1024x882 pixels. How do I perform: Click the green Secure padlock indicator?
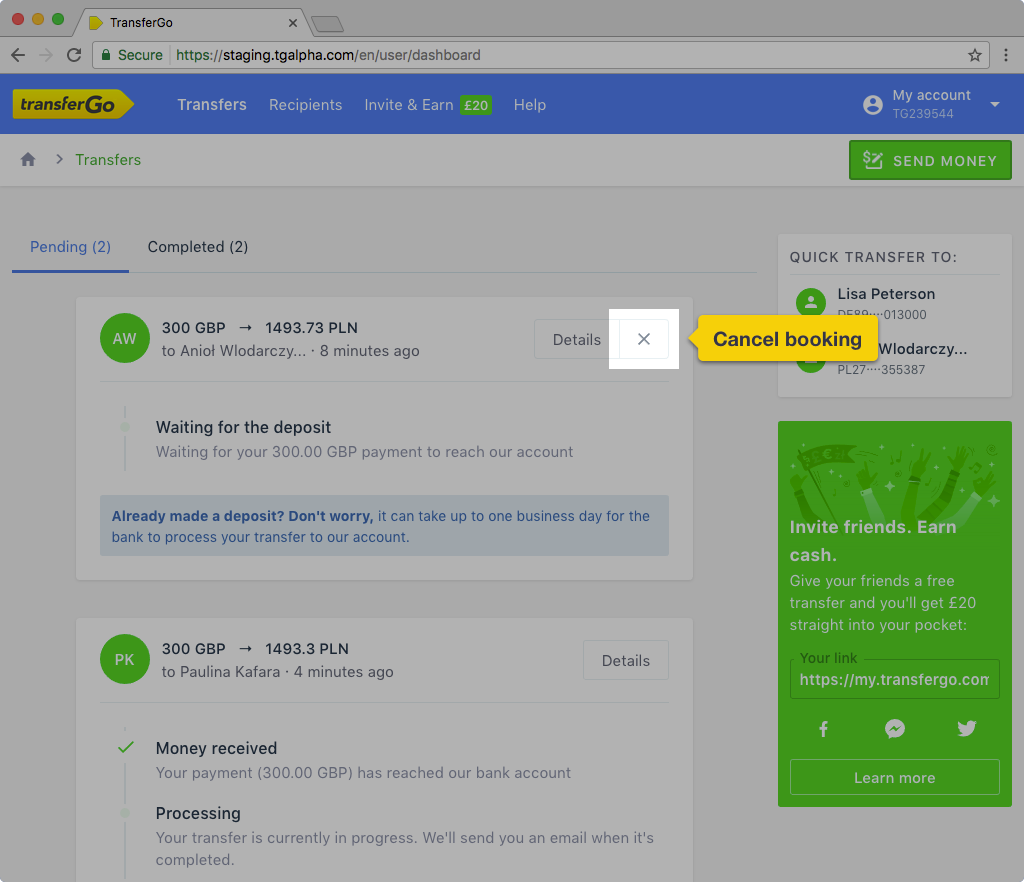coord(131,55)
